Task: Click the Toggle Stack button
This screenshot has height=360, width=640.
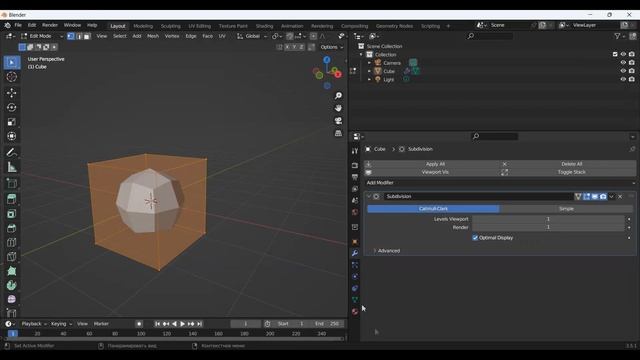Action: 568,172
